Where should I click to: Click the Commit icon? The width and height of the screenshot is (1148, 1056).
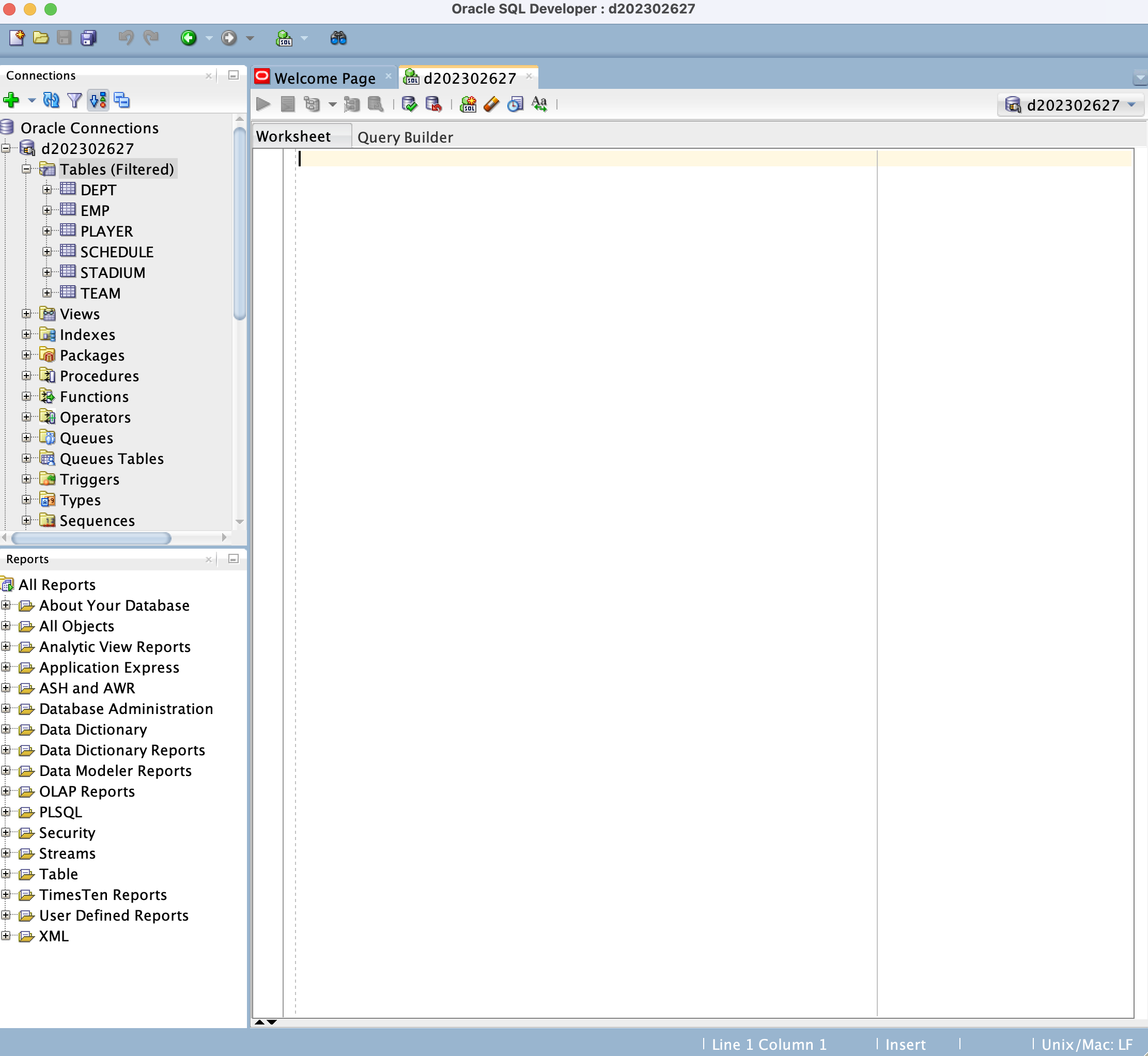[409, 104]
